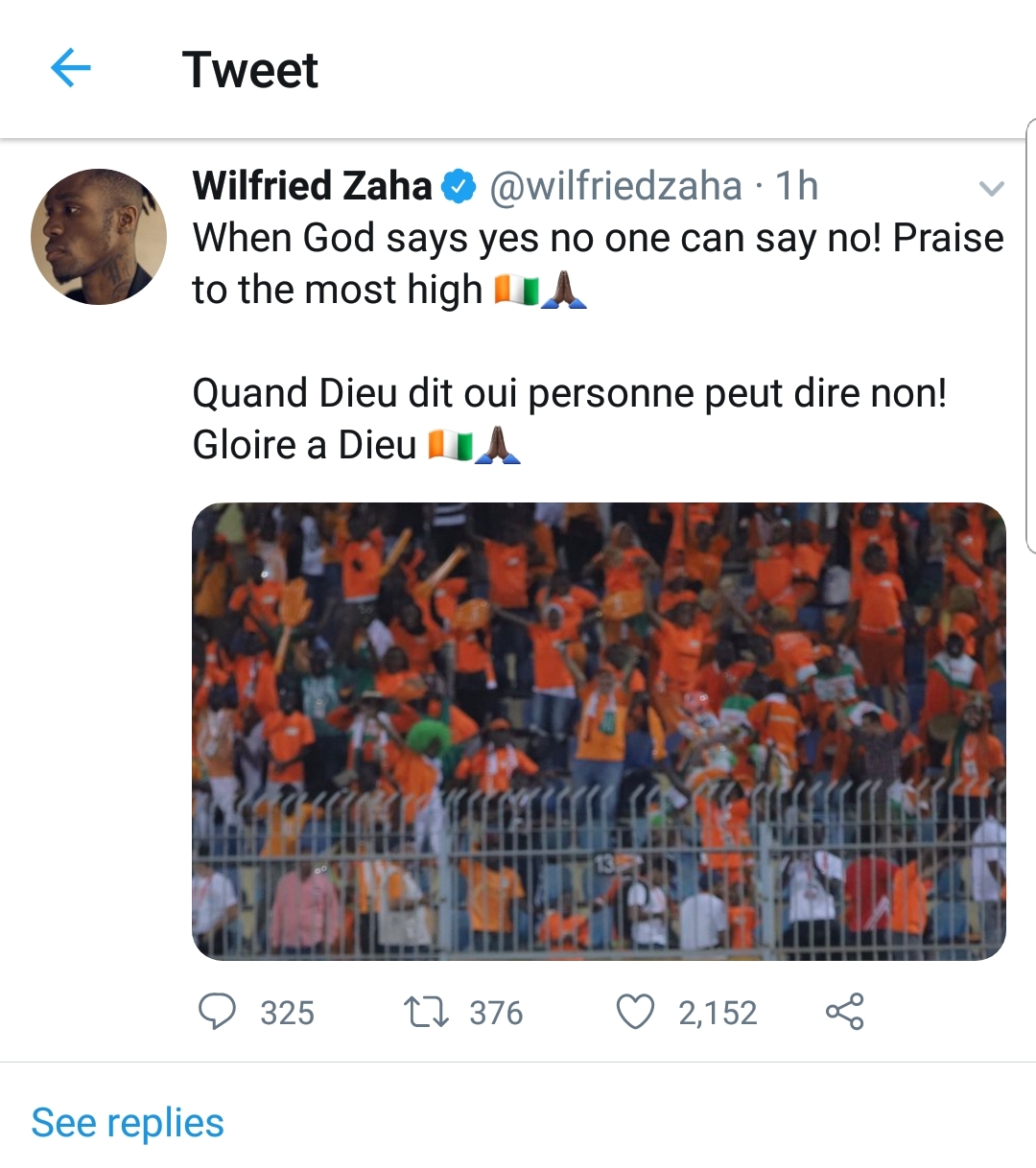Click the Wilfried Zaha display name
This screenshot has height=1168, width=1036.
coord(312,186)
